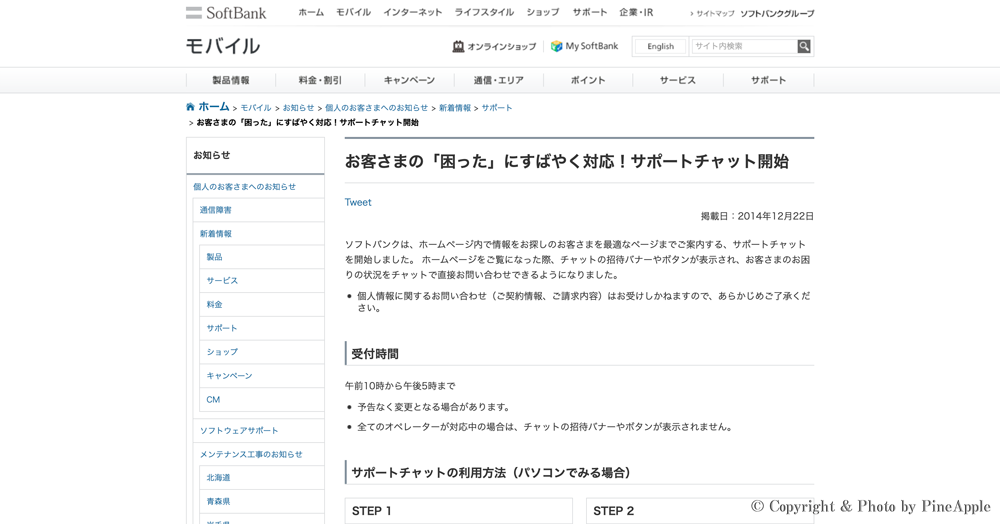Select the 製品情報 navigation tab
Screen dimensions: 1000x524
[x=231, y=80]
